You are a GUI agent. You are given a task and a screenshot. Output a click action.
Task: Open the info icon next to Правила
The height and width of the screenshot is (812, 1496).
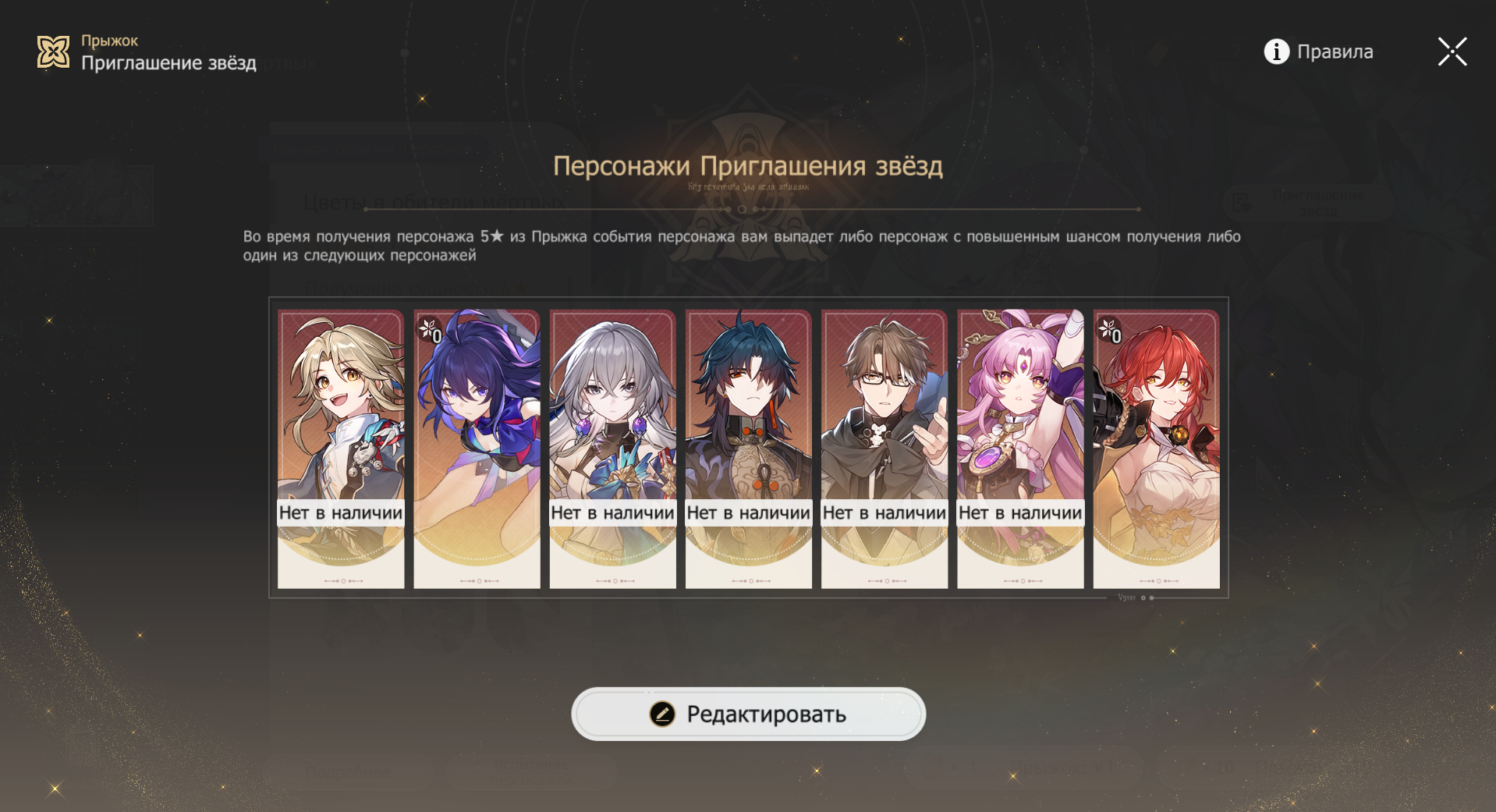point(1276,51)
